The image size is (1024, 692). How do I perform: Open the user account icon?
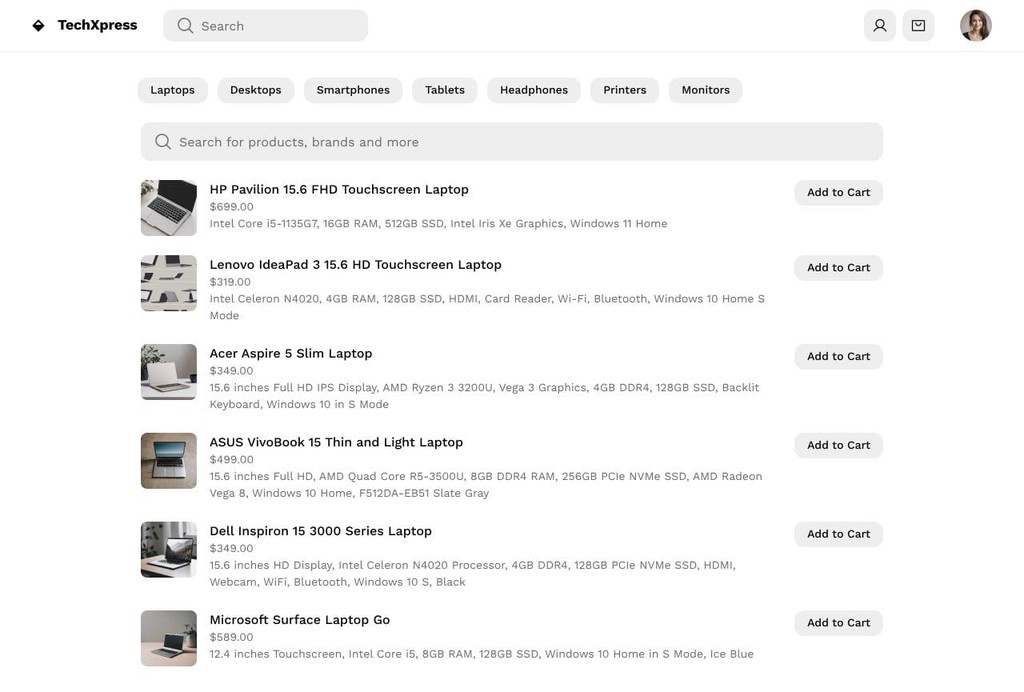click(880, 25)
